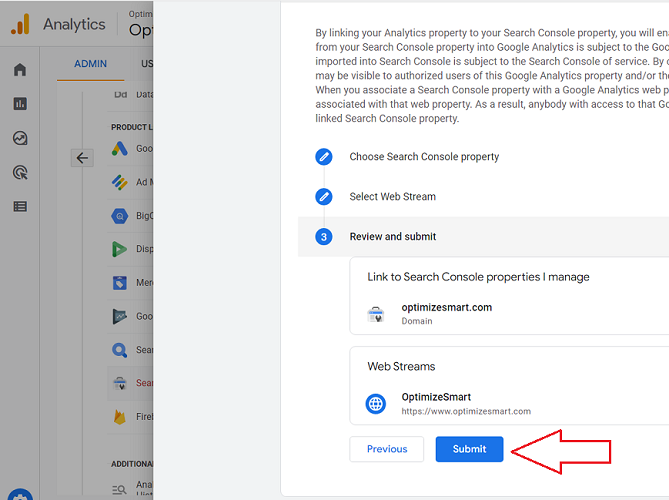Select the Search Console links icon
Viewport: 669px width, 500px height.
tap(119, 383)
